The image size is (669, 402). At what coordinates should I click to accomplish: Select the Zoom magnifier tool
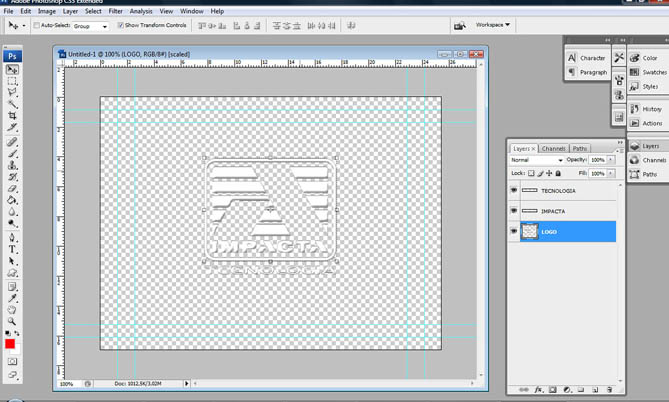12,322
